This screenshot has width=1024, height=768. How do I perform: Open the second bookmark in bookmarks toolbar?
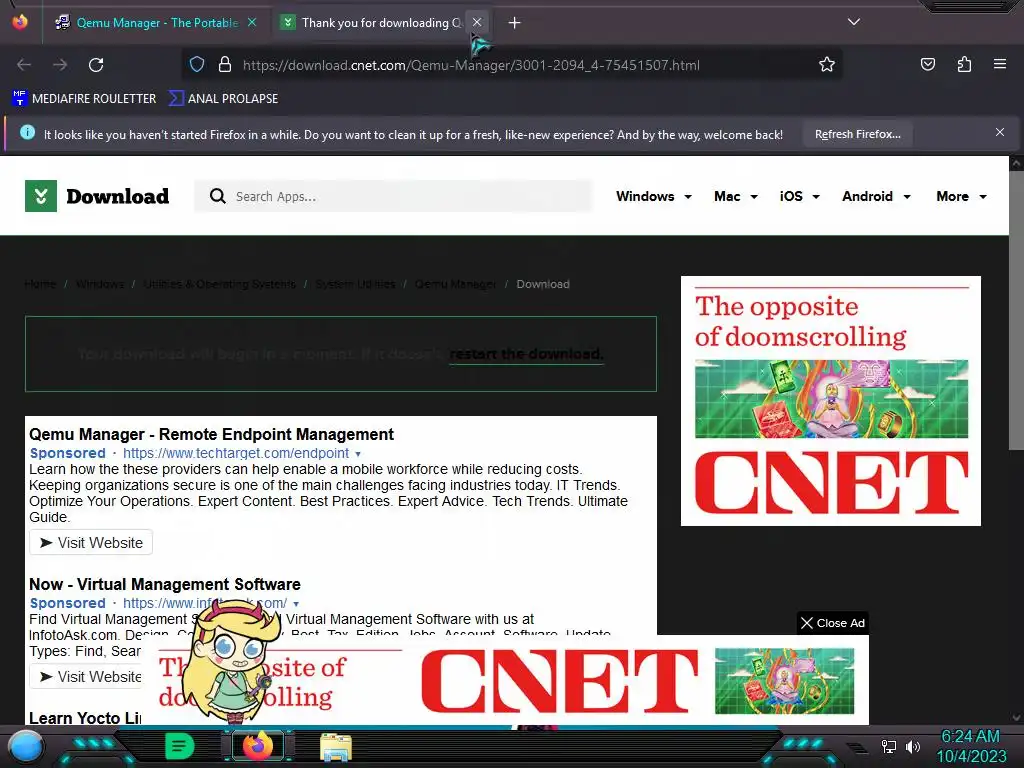pos(223,99)
